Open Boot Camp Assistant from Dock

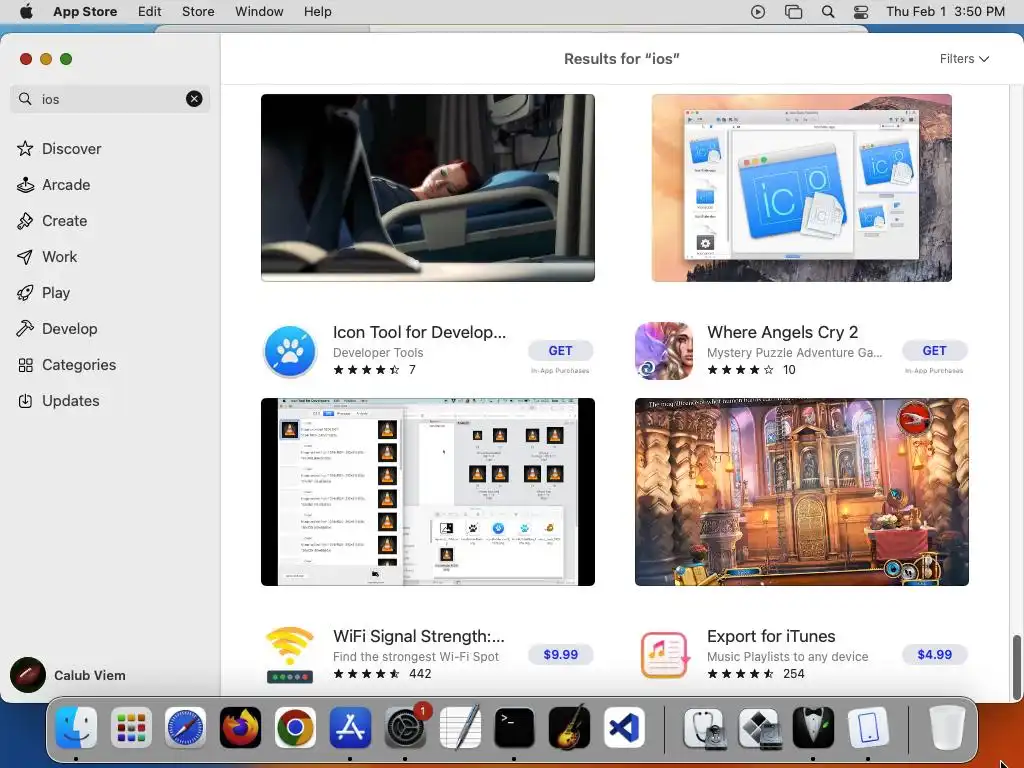pyautogui.click(x=759, y=728)
